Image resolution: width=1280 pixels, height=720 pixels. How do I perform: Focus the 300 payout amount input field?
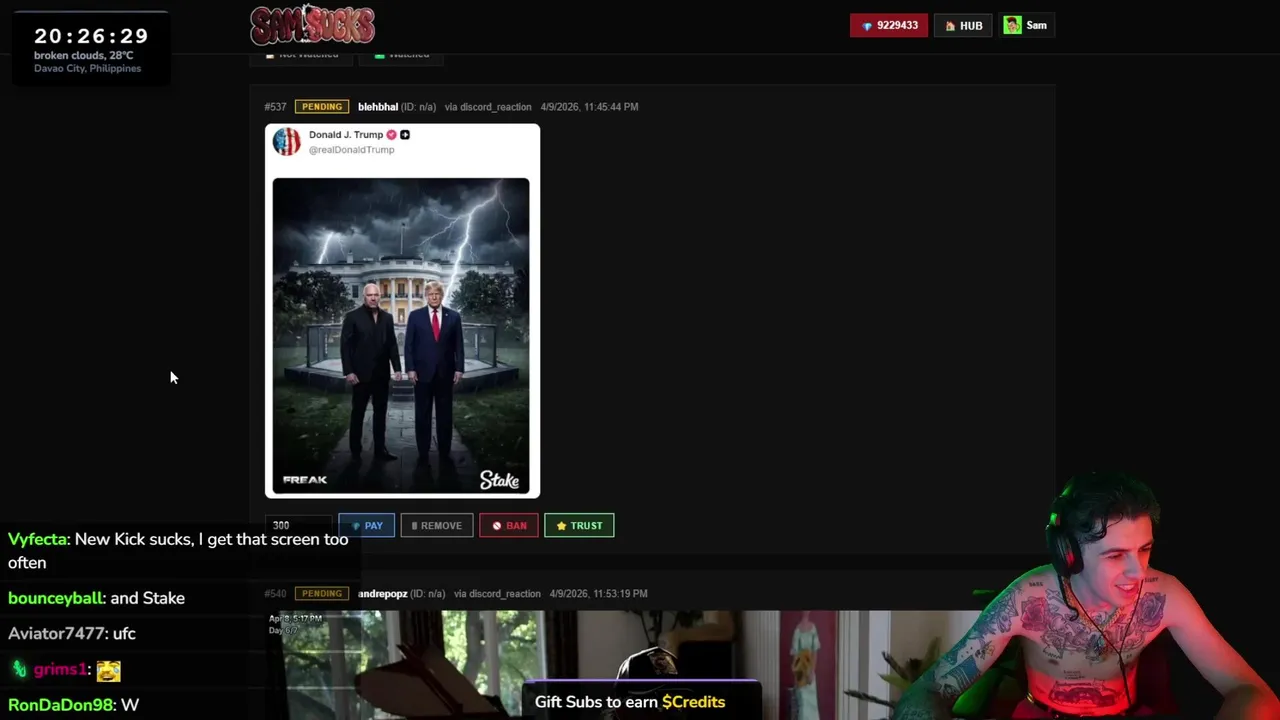[x=298, y=525]
